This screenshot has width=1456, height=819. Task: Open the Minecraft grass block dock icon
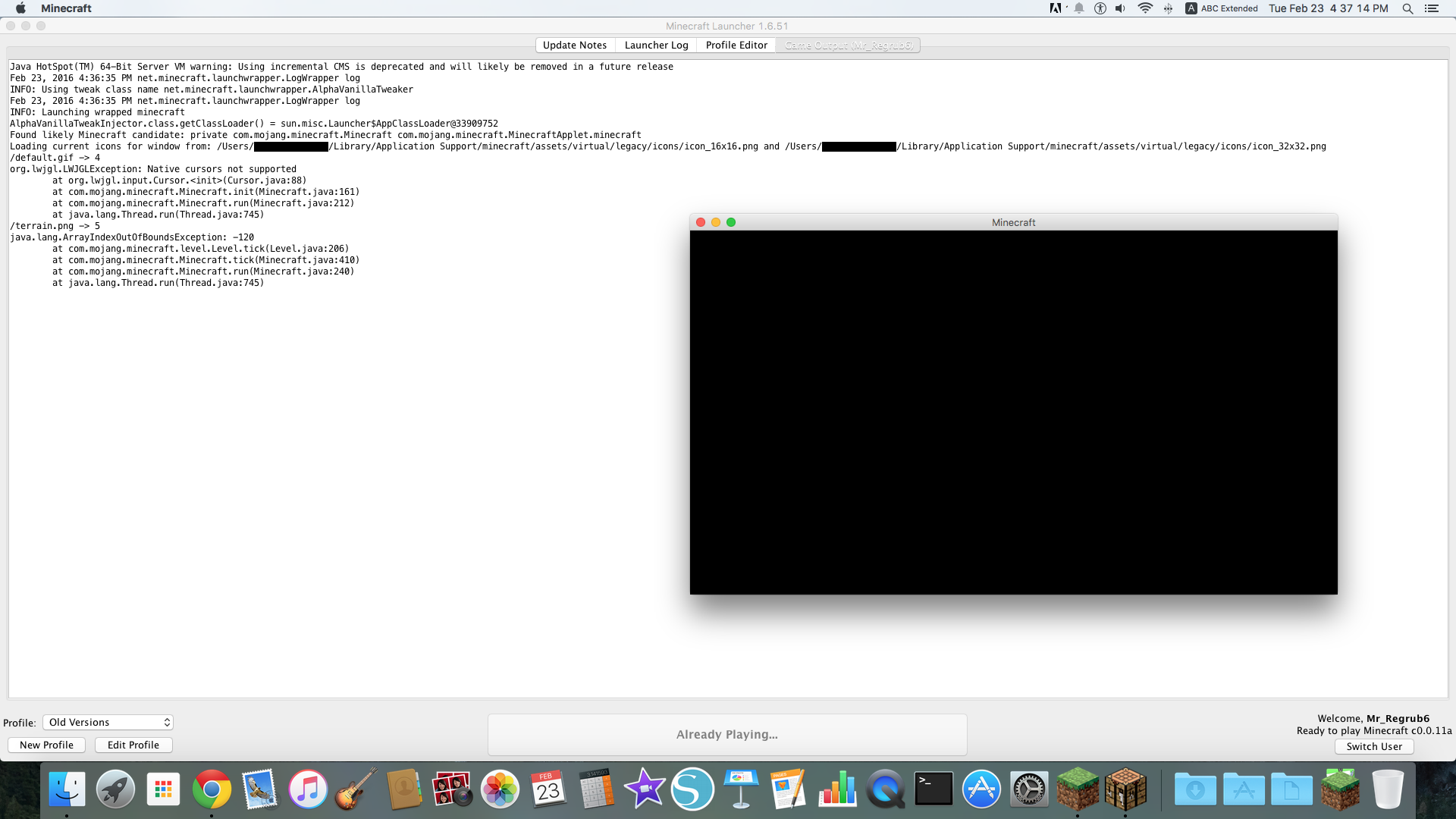[1077, 789]
